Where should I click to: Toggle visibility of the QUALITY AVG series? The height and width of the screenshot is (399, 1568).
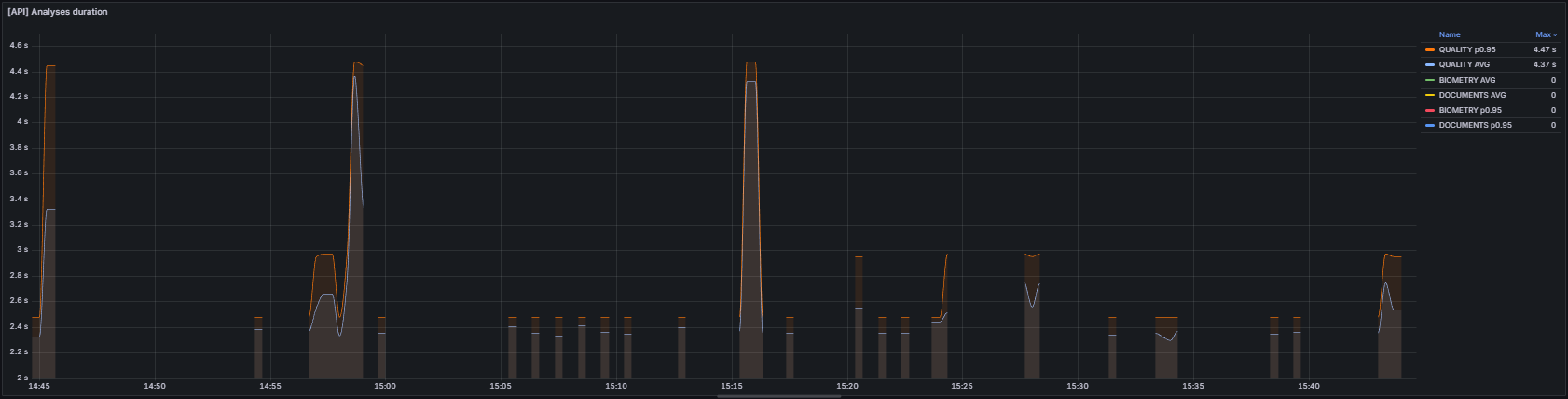point(1464,64)
